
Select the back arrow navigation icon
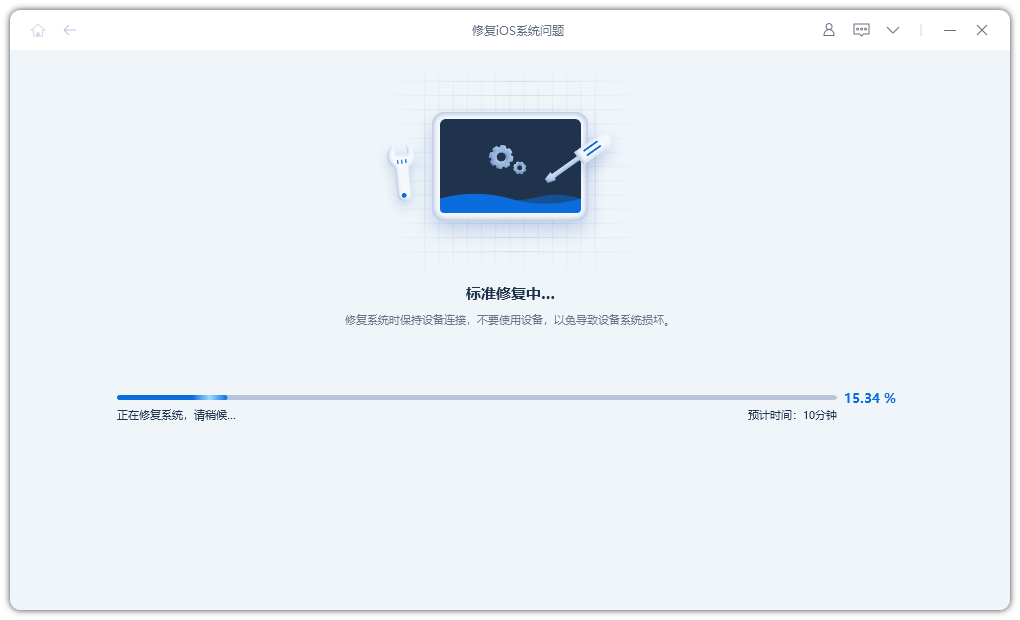pos(70,30)
